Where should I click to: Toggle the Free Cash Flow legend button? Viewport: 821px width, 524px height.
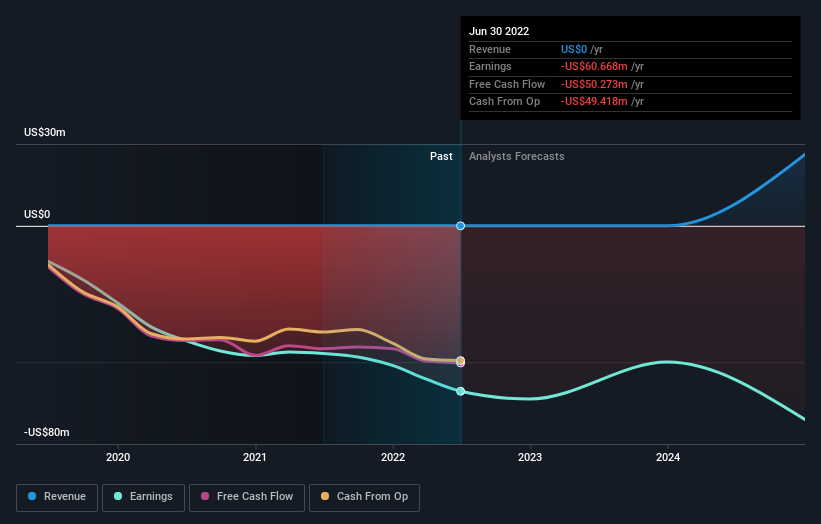(x=247, y=497)
